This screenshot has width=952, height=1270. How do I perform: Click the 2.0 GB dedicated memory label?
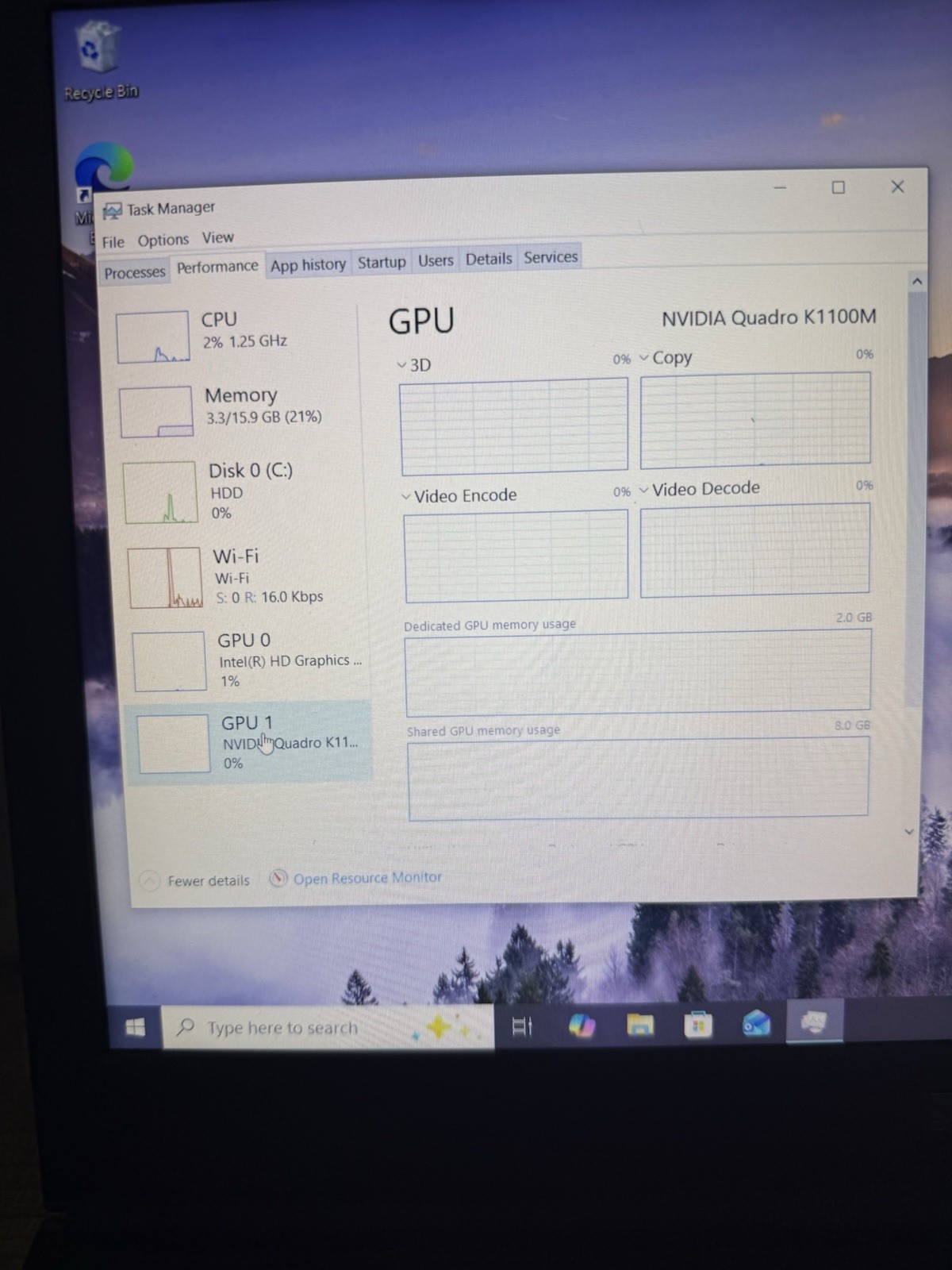[854, 618]
